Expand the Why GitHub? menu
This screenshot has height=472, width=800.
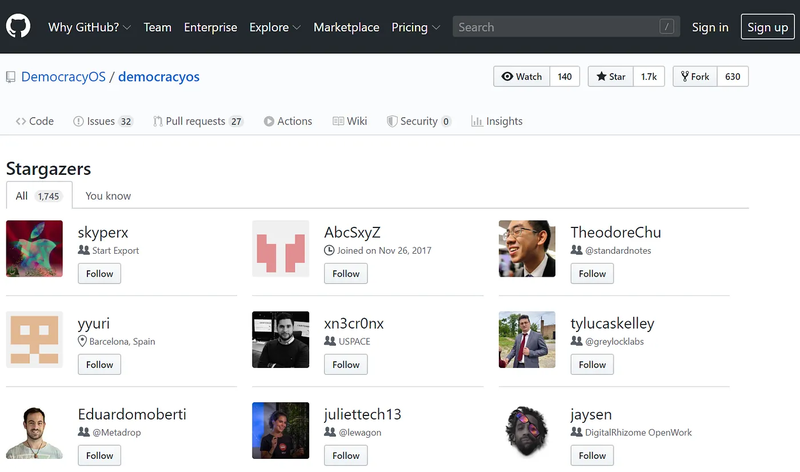[x=89, y=27]
